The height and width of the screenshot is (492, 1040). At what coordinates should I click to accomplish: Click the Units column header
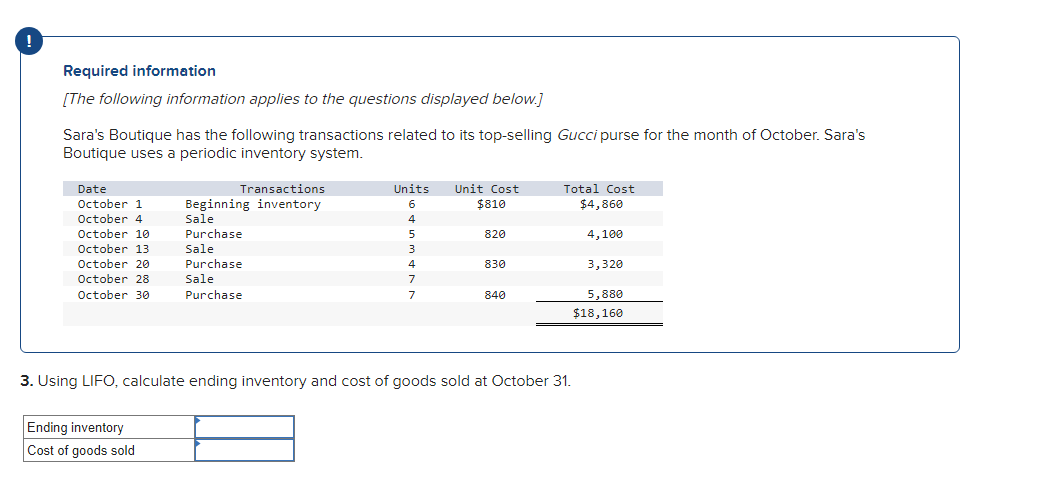411,189
